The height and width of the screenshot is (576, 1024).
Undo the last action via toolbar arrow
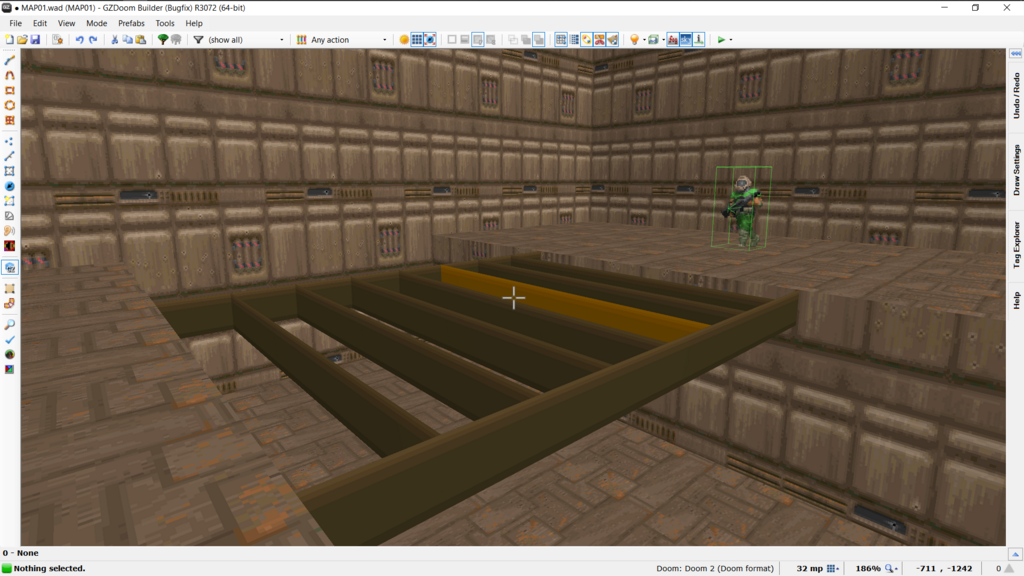click(80, 40)
